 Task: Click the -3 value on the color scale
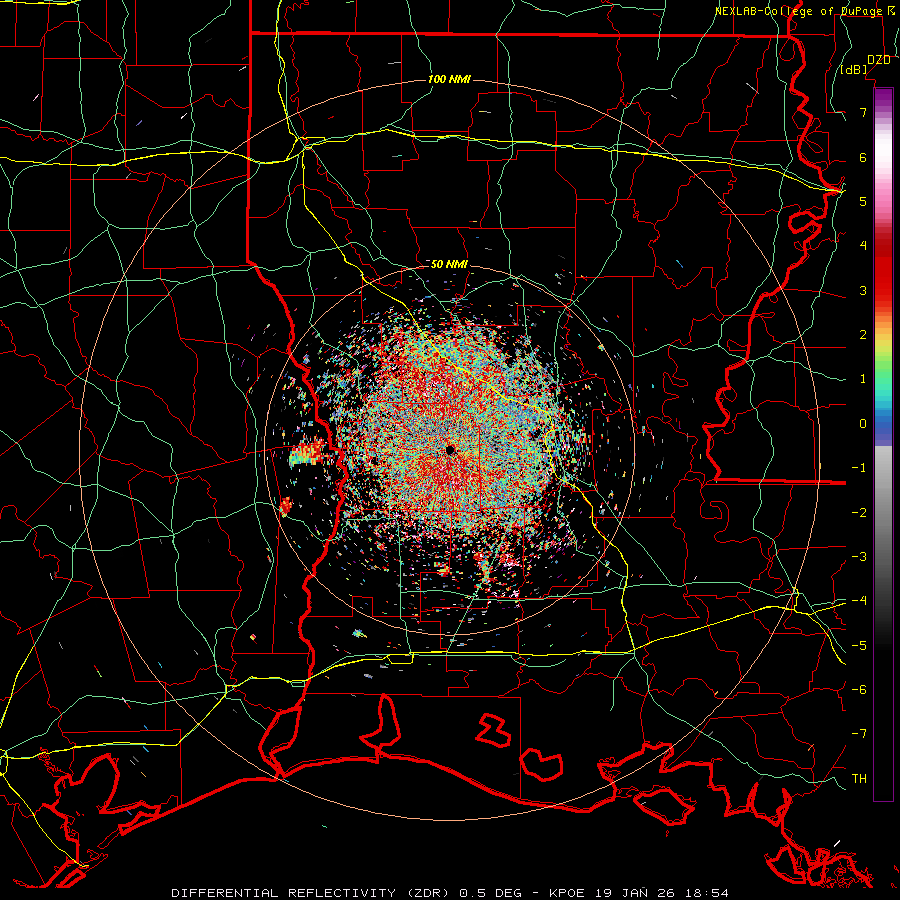click(x=859, y=557)
